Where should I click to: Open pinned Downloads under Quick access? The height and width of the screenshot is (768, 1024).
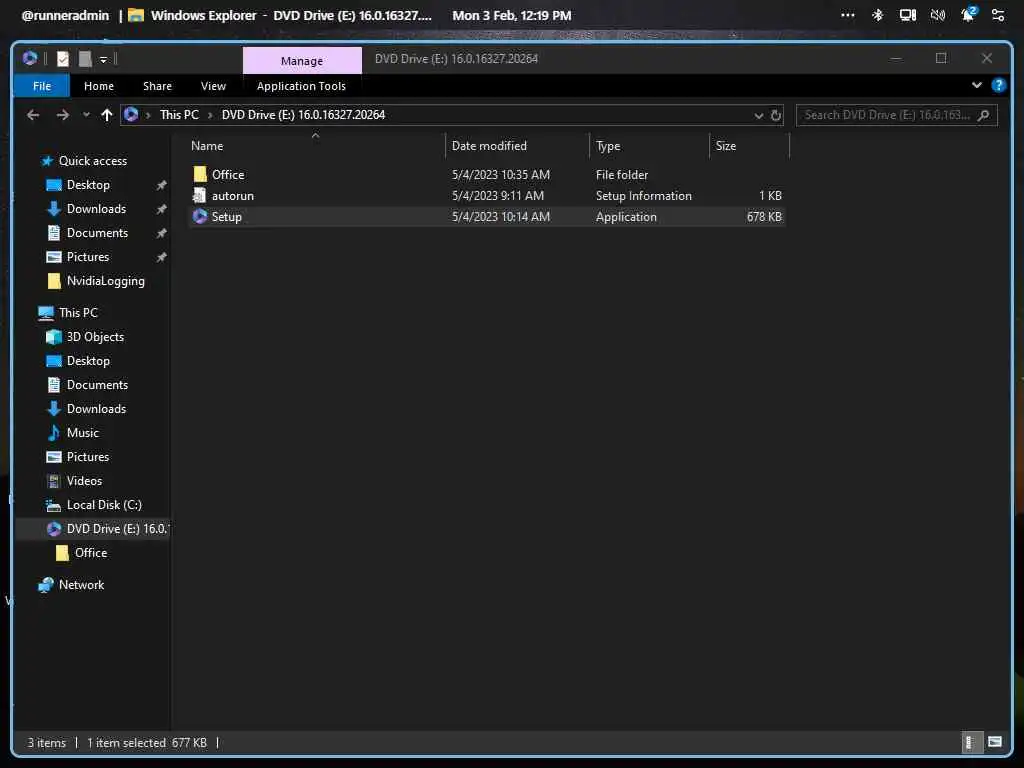[x=95, y=209]
